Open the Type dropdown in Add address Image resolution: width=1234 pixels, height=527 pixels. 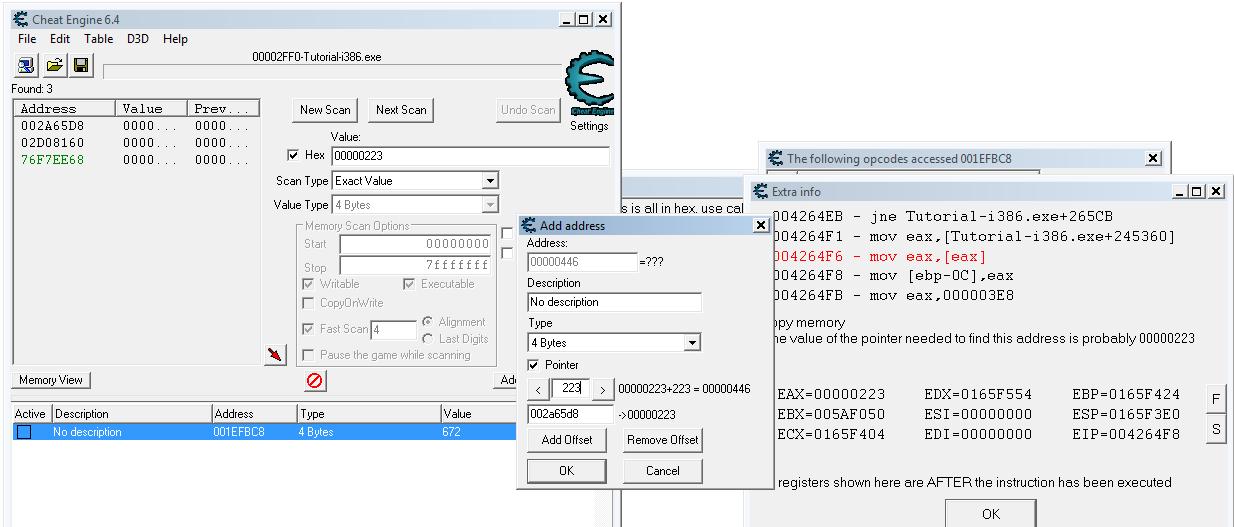[x=692, y=343]
